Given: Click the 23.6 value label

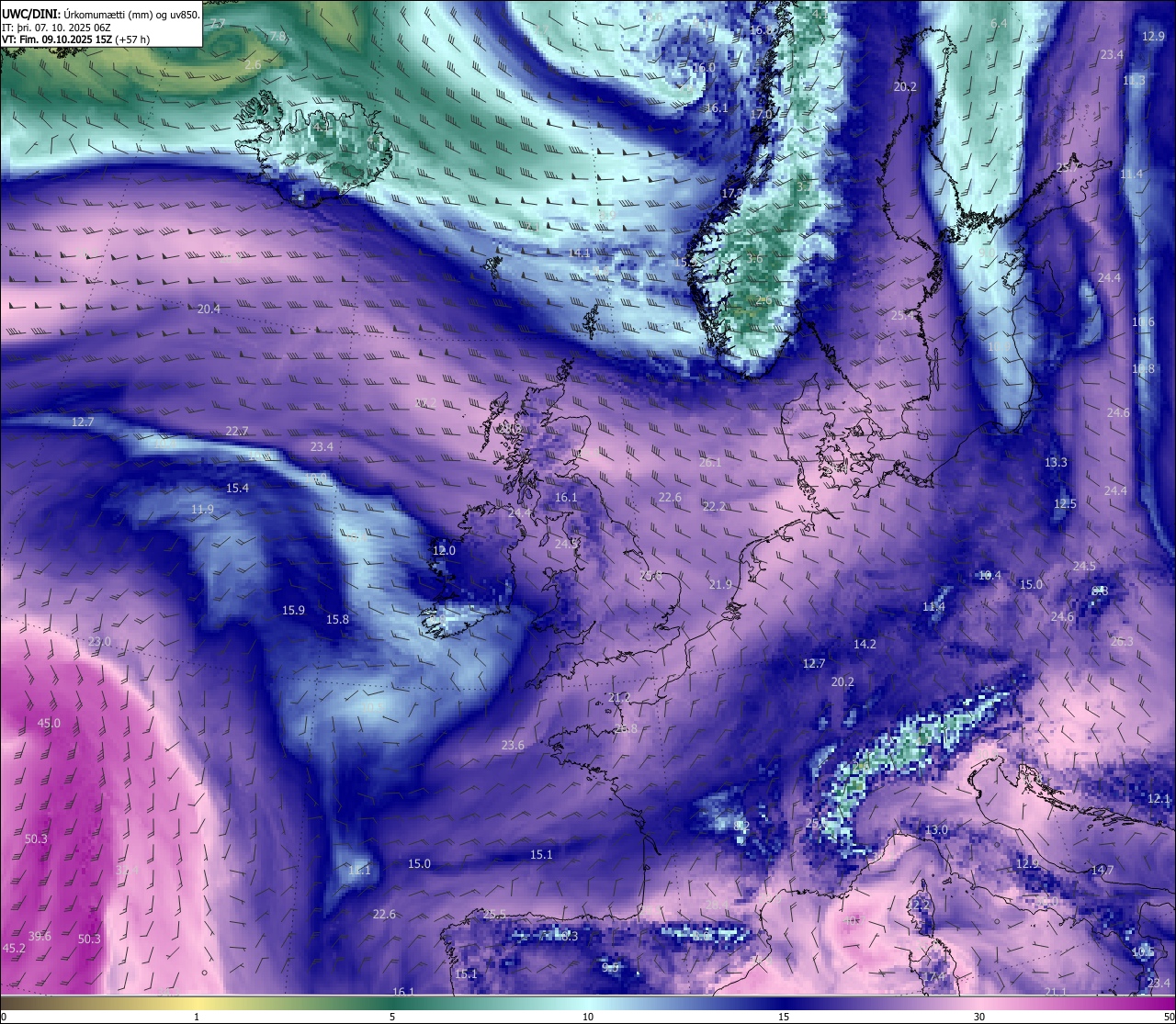Looking at the screenshot, I should tap(513, 746).
